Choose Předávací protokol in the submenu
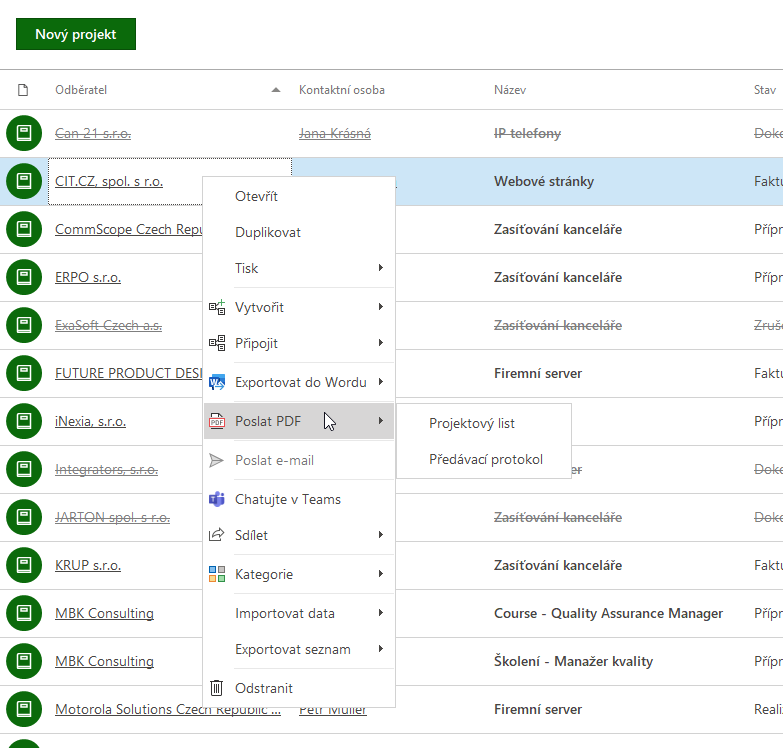The image size is (783, 748). pos(484,459)
